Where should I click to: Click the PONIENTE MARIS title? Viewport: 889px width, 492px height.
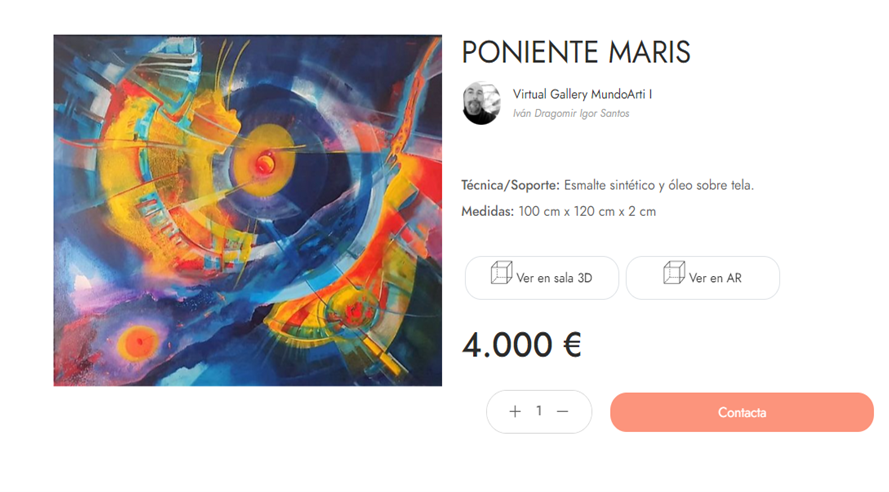(x=576, y=52)
